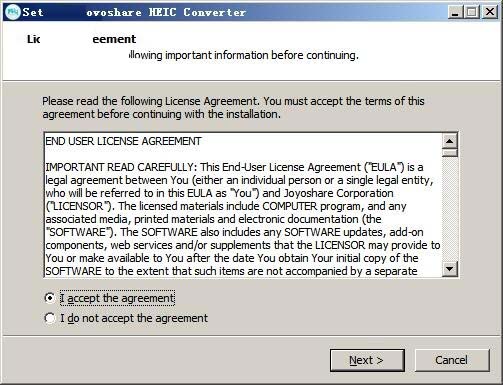Click the line starting 'legal agreement between You'
This screenshot has width=503, height=385.
tap(239, 180)
